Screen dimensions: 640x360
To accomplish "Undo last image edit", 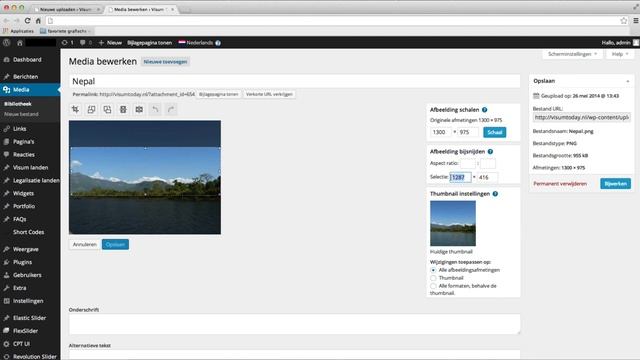I will pos(155,109).
